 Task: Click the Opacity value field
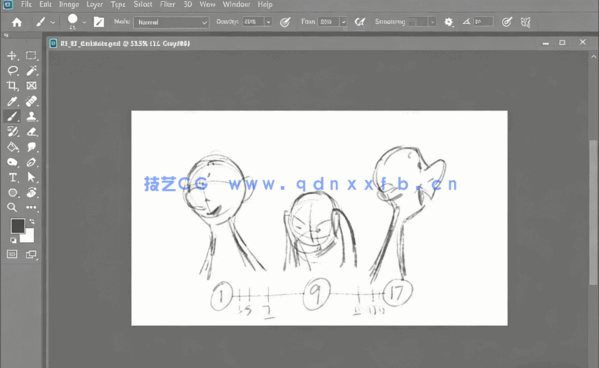click(x=254, y=22)
